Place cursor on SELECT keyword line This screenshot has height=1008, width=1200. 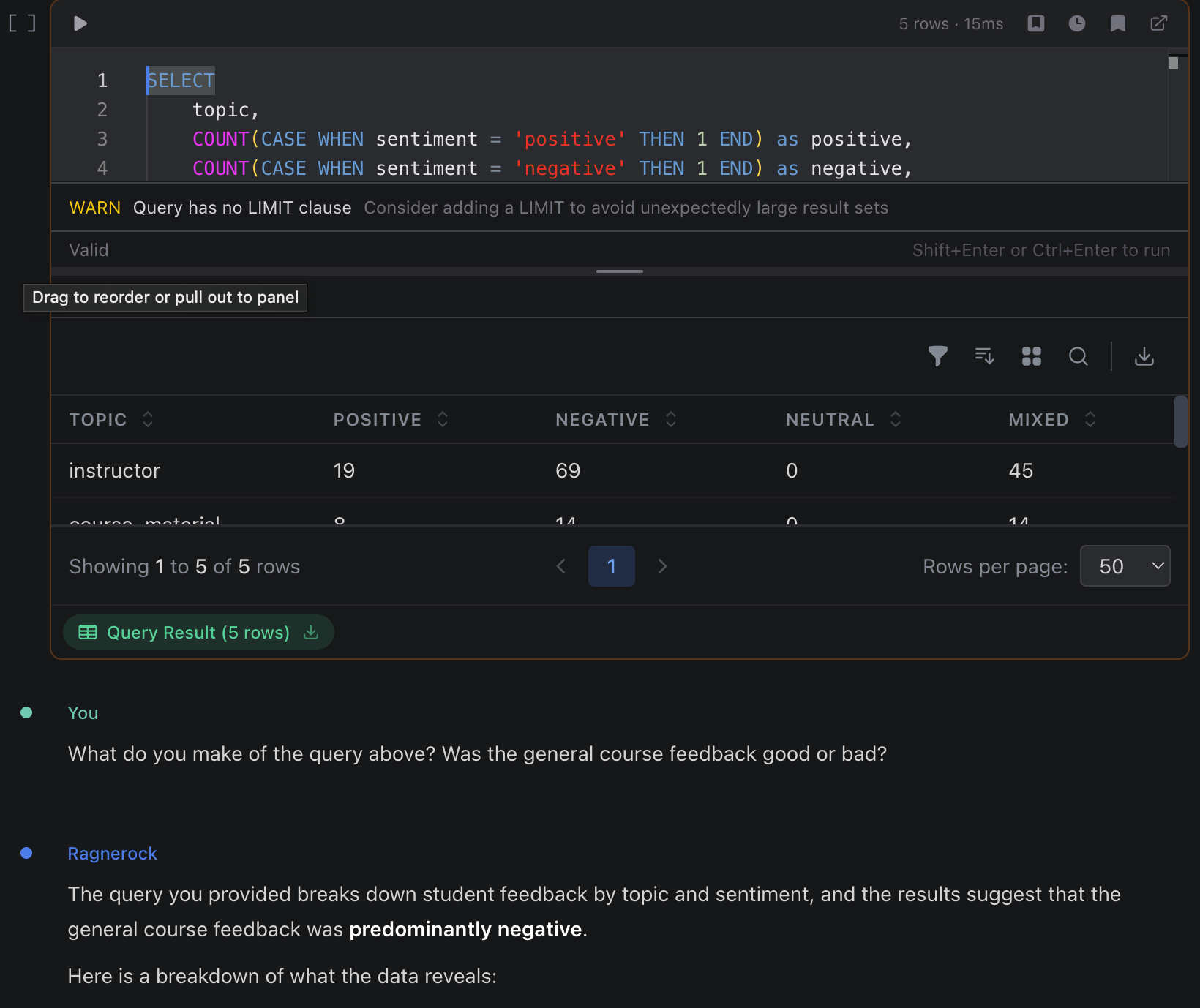click(181, 80)
